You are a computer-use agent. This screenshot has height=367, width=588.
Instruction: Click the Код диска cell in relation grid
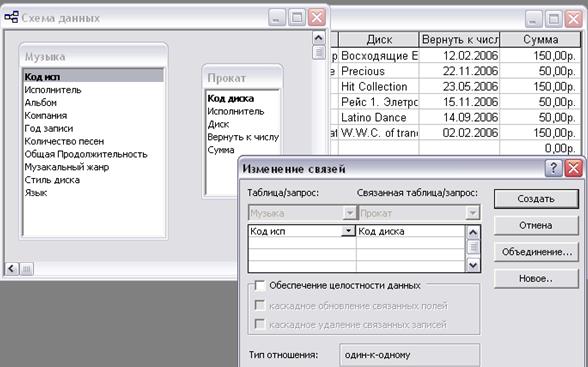[x=411, y=231]
